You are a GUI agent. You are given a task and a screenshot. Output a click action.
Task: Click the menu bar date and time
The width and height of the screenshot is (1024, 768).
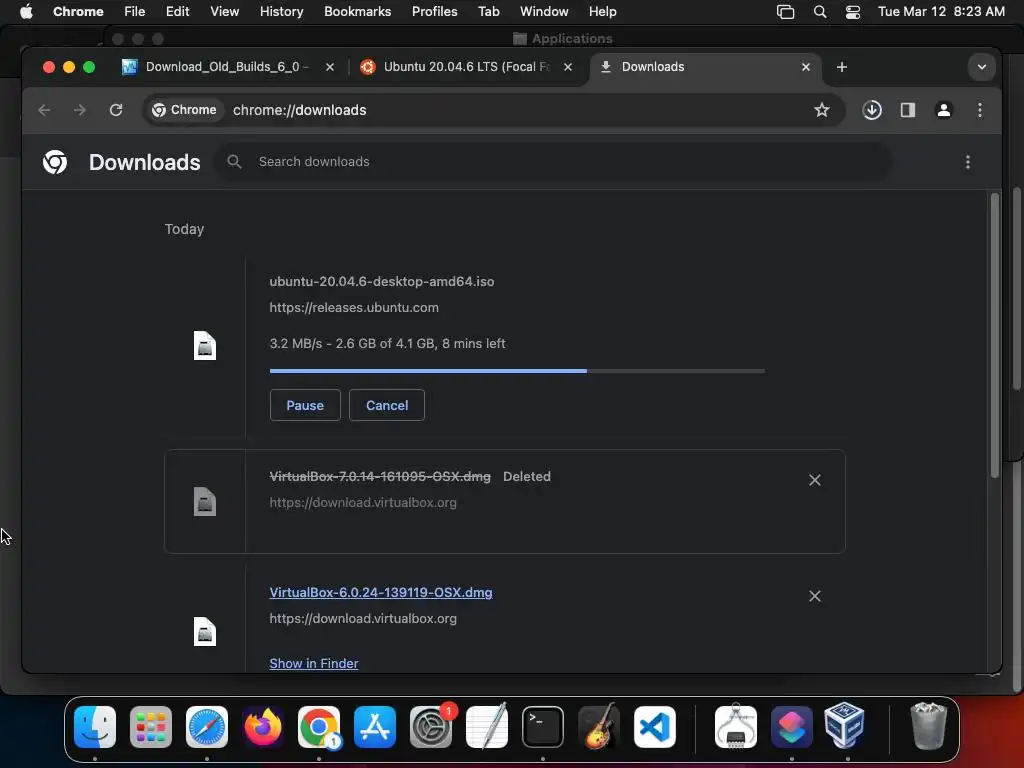tap(941, 12)
